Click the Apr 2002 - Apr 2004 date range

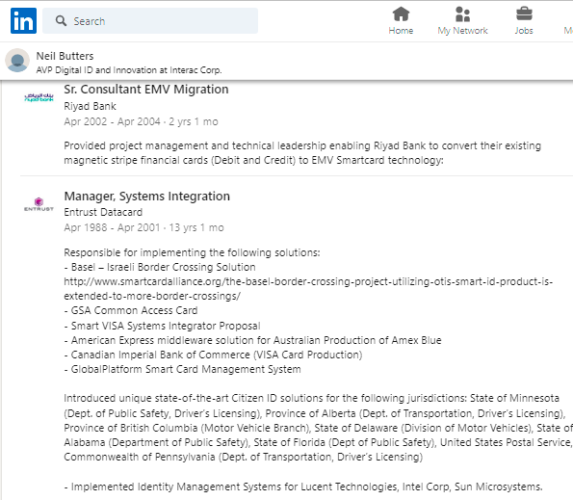tap(112, 121)
